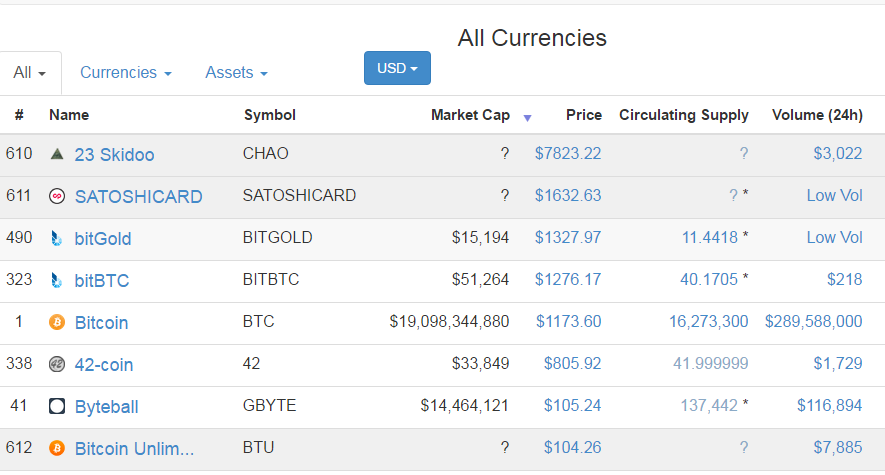Image resolution: width=885 pixels, height=475 pixels.
Task: Open the Byteball currency link
Action: click(x=107, y=407)
